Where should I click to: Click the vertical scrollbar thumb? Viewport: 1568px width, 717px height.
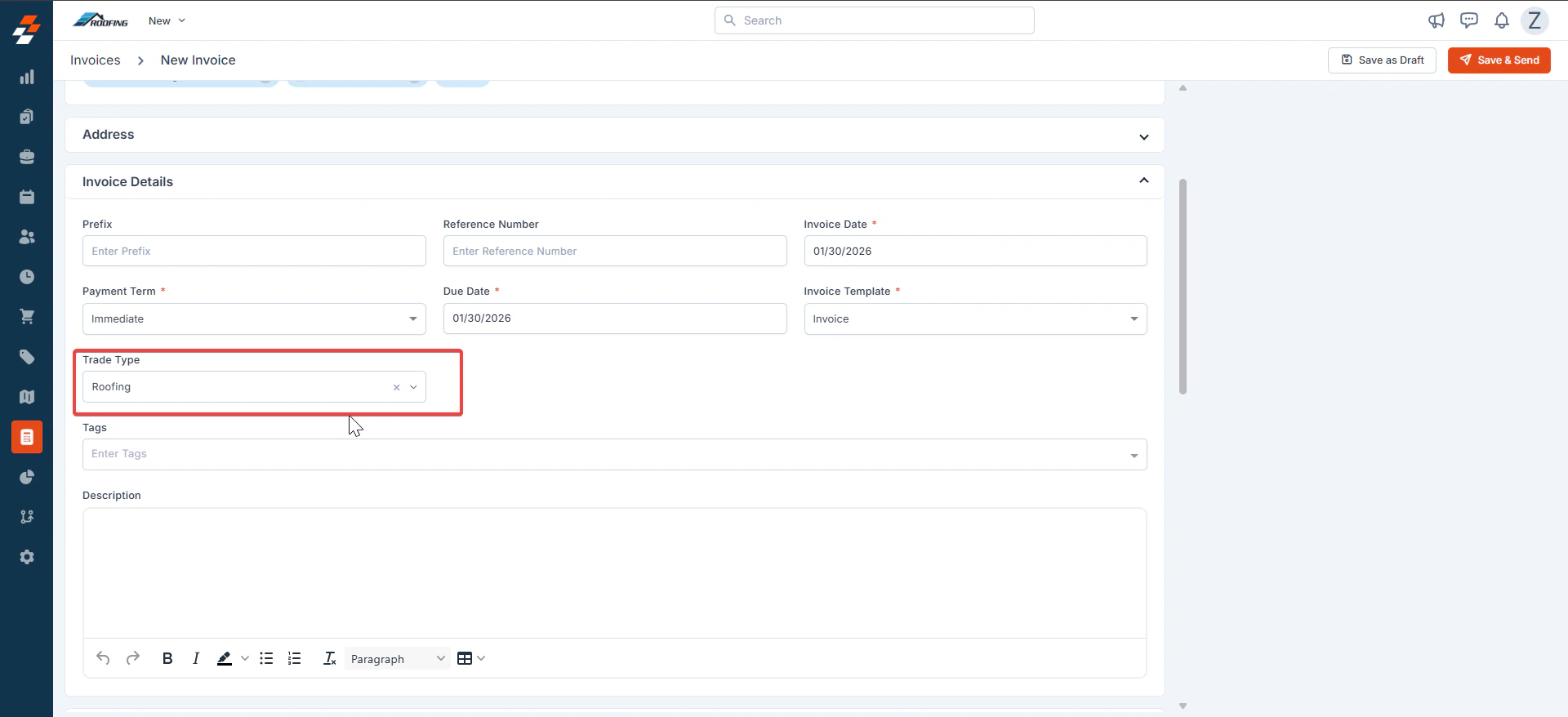[1183, 287]
